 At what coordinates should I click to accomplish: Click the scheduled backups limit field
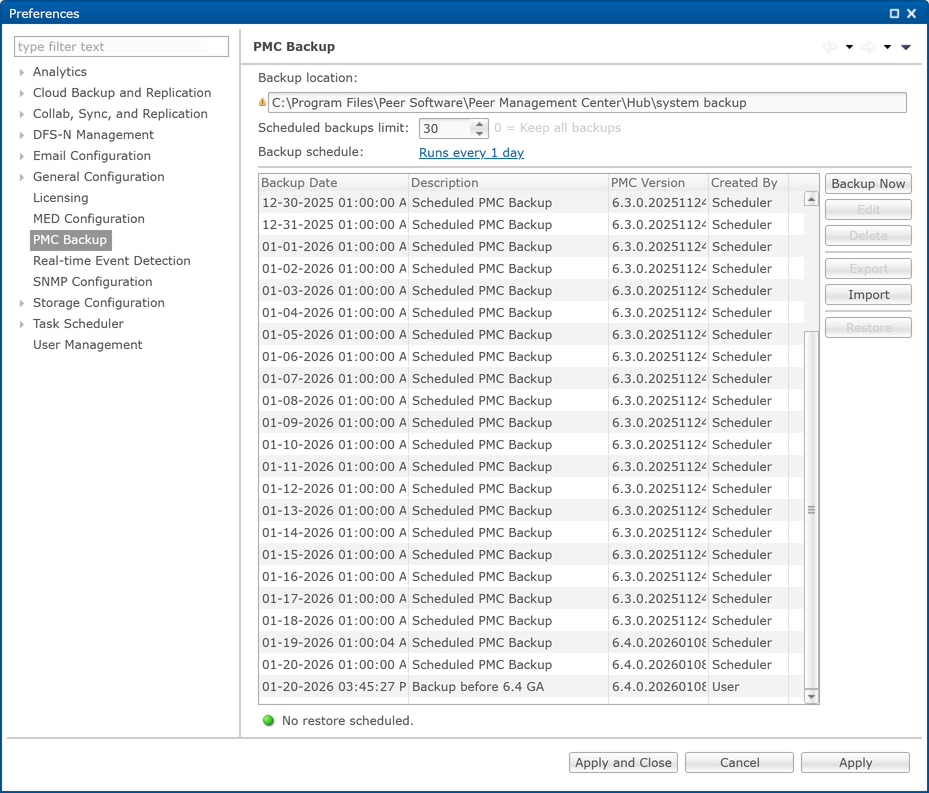tap(446, 128)
